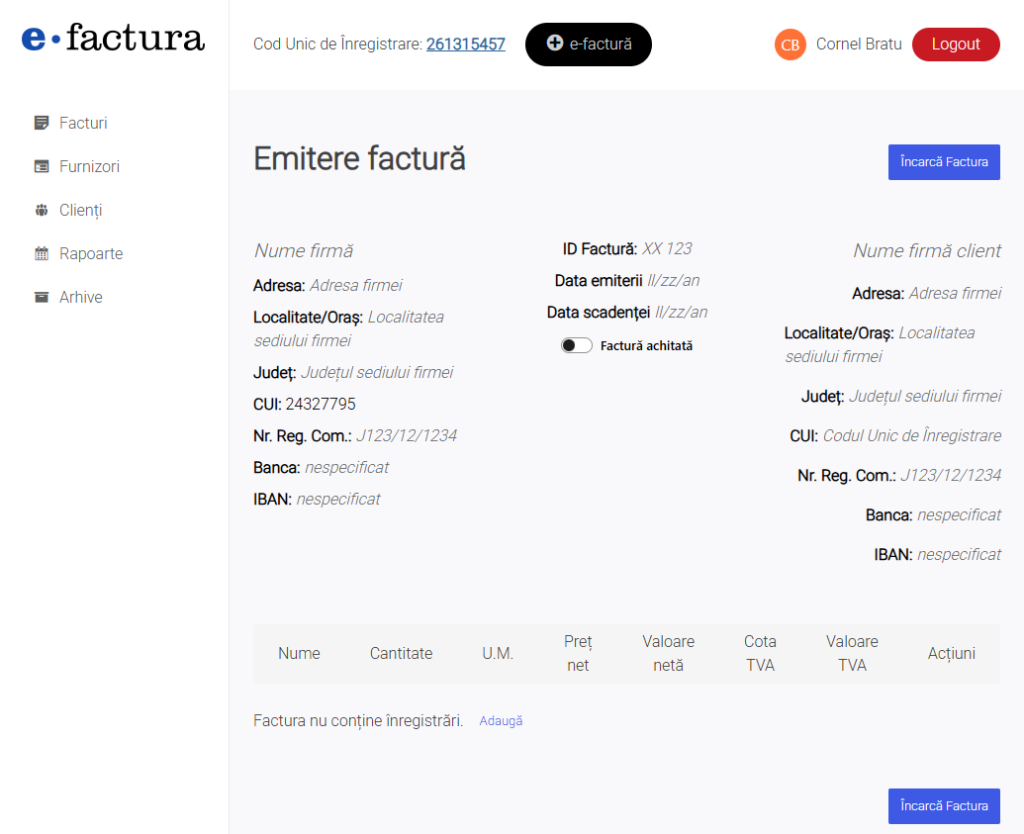Click the Facturi sidebar icon
Screen dimensions: 1024x834
(x=42, y=123)
